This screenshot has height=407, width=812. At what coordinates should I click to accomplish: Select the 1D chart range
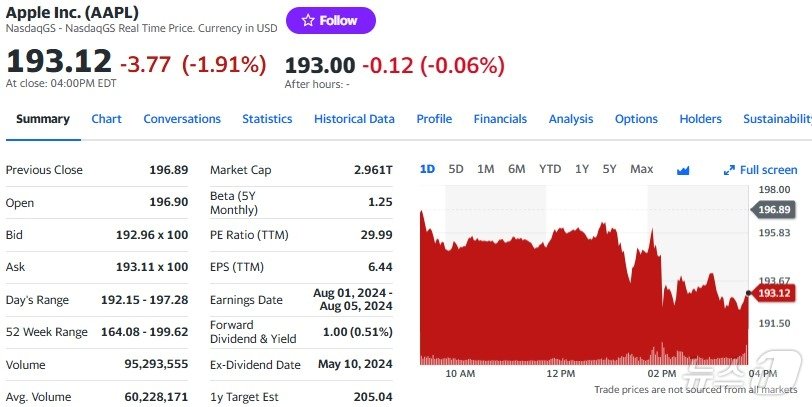click(427, 169)
